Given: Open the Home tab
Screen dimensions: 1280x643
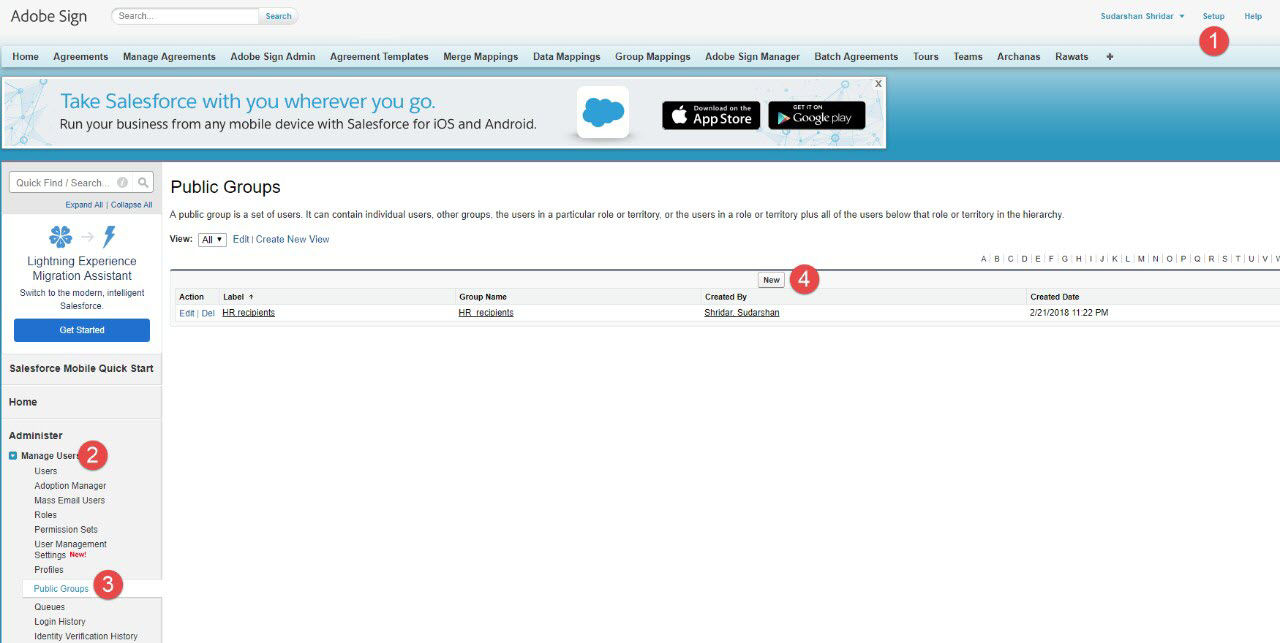Looking at the screenshot, I should (x=26, y=57).
